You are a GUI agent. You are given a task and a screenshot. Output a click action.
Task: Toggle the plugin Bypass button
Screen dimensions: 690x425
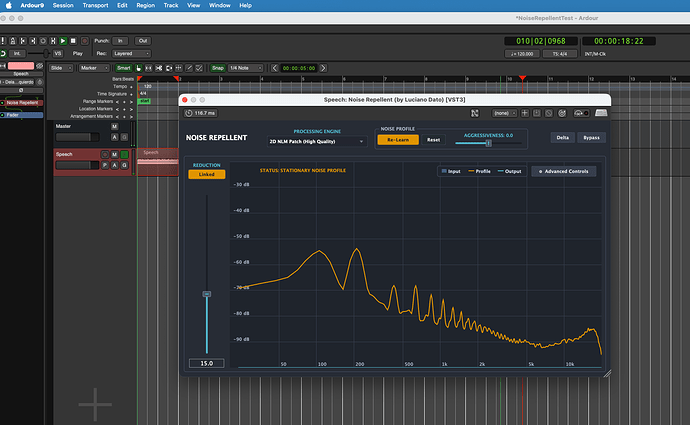(591, 138)
